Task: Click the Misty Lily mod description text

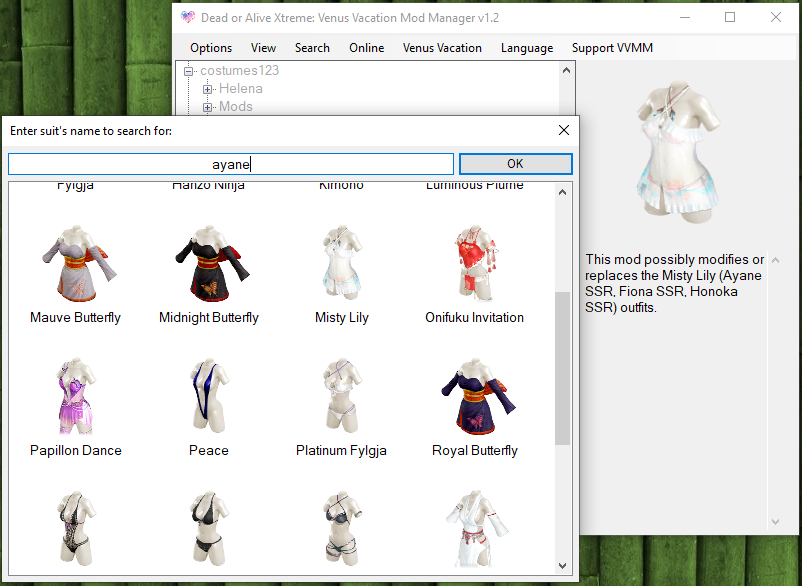Action: [674, 283]
